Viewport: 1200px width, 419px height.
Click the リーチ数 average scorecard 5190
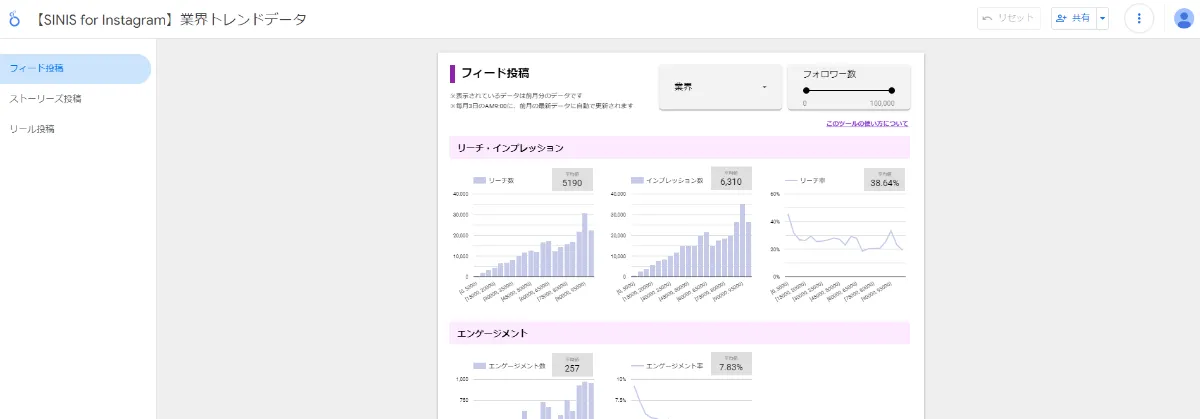click(572, 179)
